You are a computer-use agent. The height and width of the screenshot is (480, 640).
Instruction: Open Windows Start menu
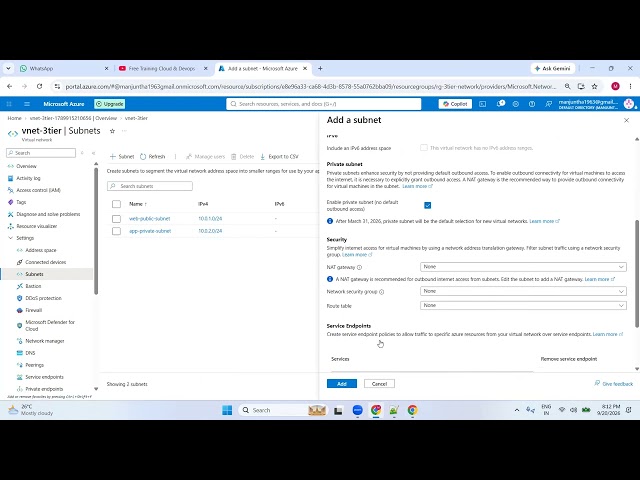tap(227, 410)
